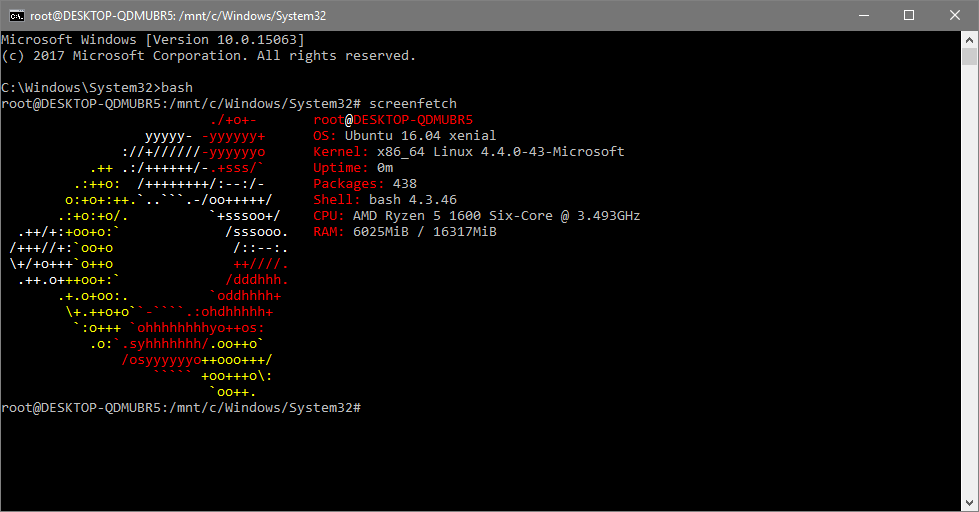
Task: Click the Kernel version info line
Action: pyautogui.click(x=468, y=152)
